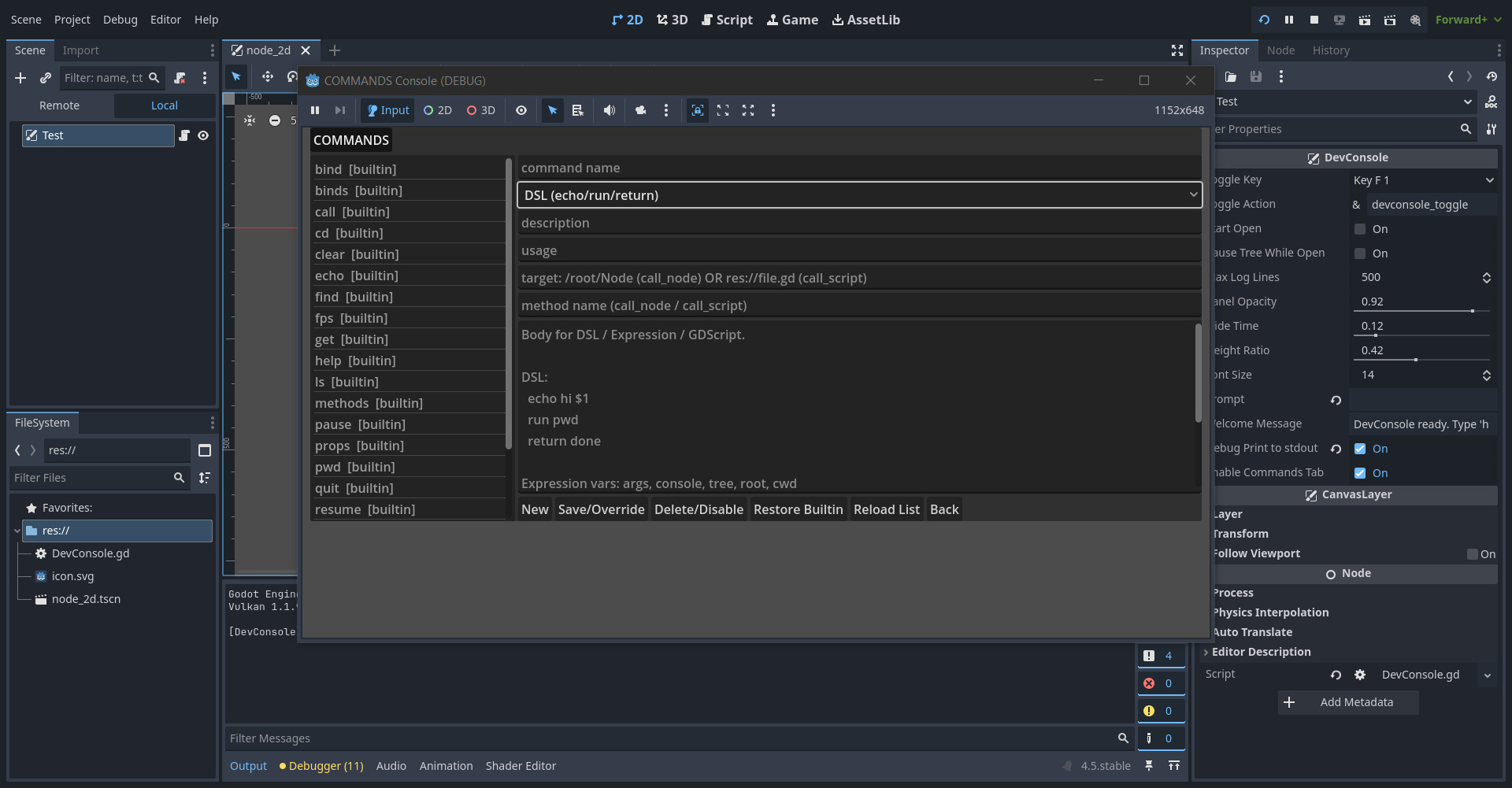The image size is (1512, 788).
Task: Click the script icon beside the Test node
Action: 184,135
